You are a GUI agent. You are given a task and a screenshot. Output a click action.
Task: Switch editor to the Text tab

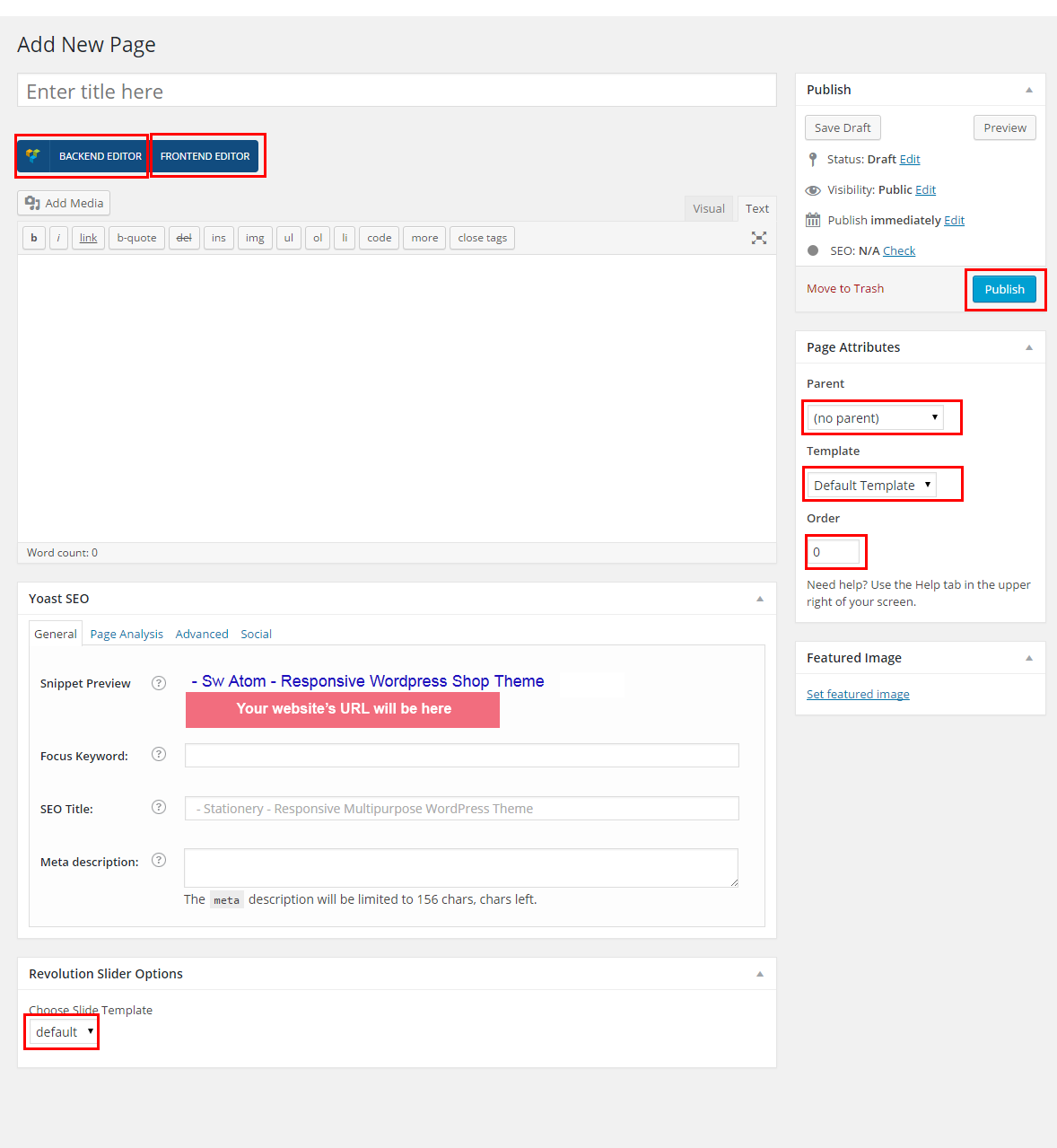(x=757, y=208)
